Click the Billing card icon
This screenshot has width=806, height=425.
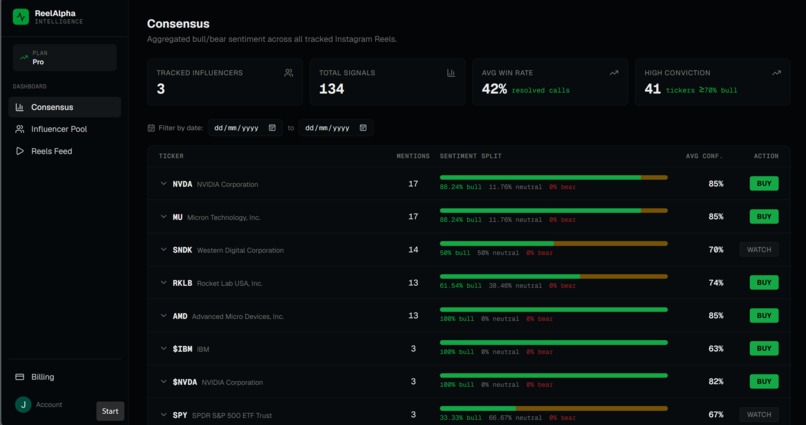20,377
